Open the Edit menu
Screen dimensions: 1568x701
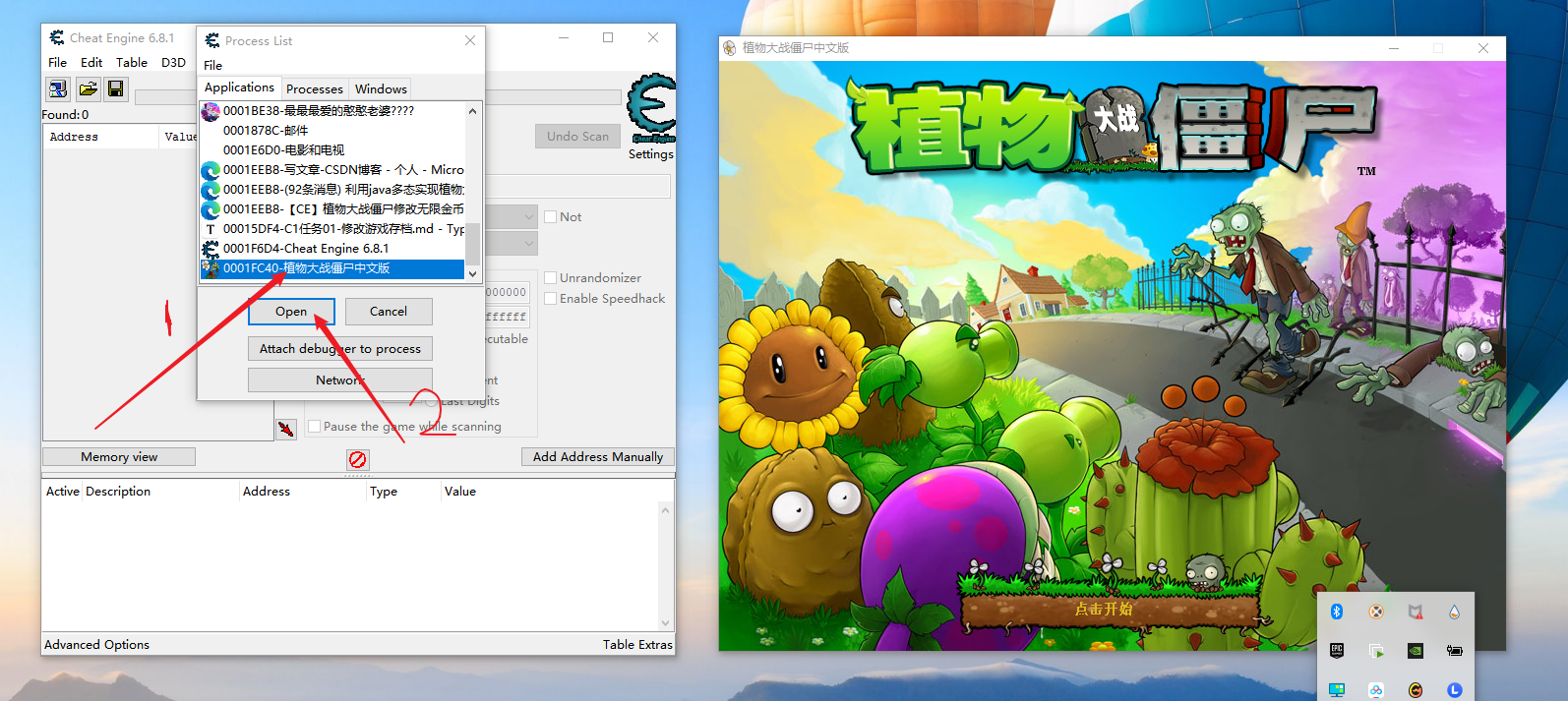[91, 62]
